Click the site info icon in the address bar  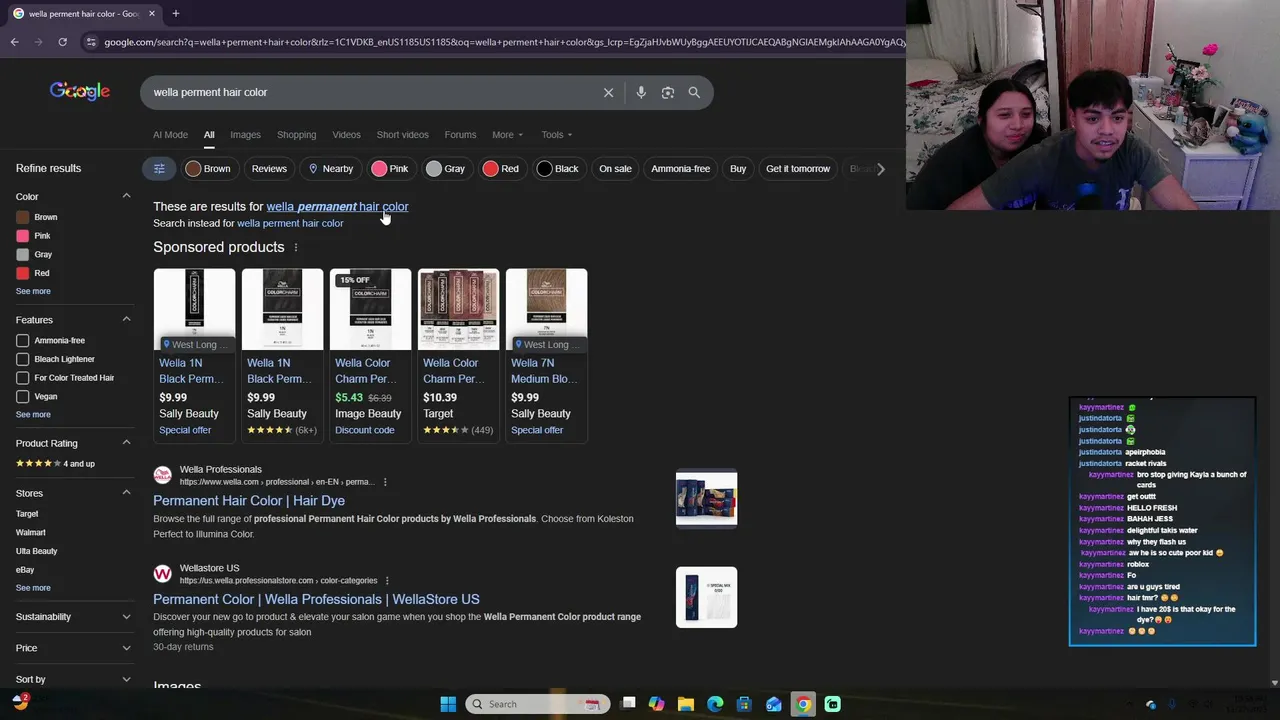point(91,42)
